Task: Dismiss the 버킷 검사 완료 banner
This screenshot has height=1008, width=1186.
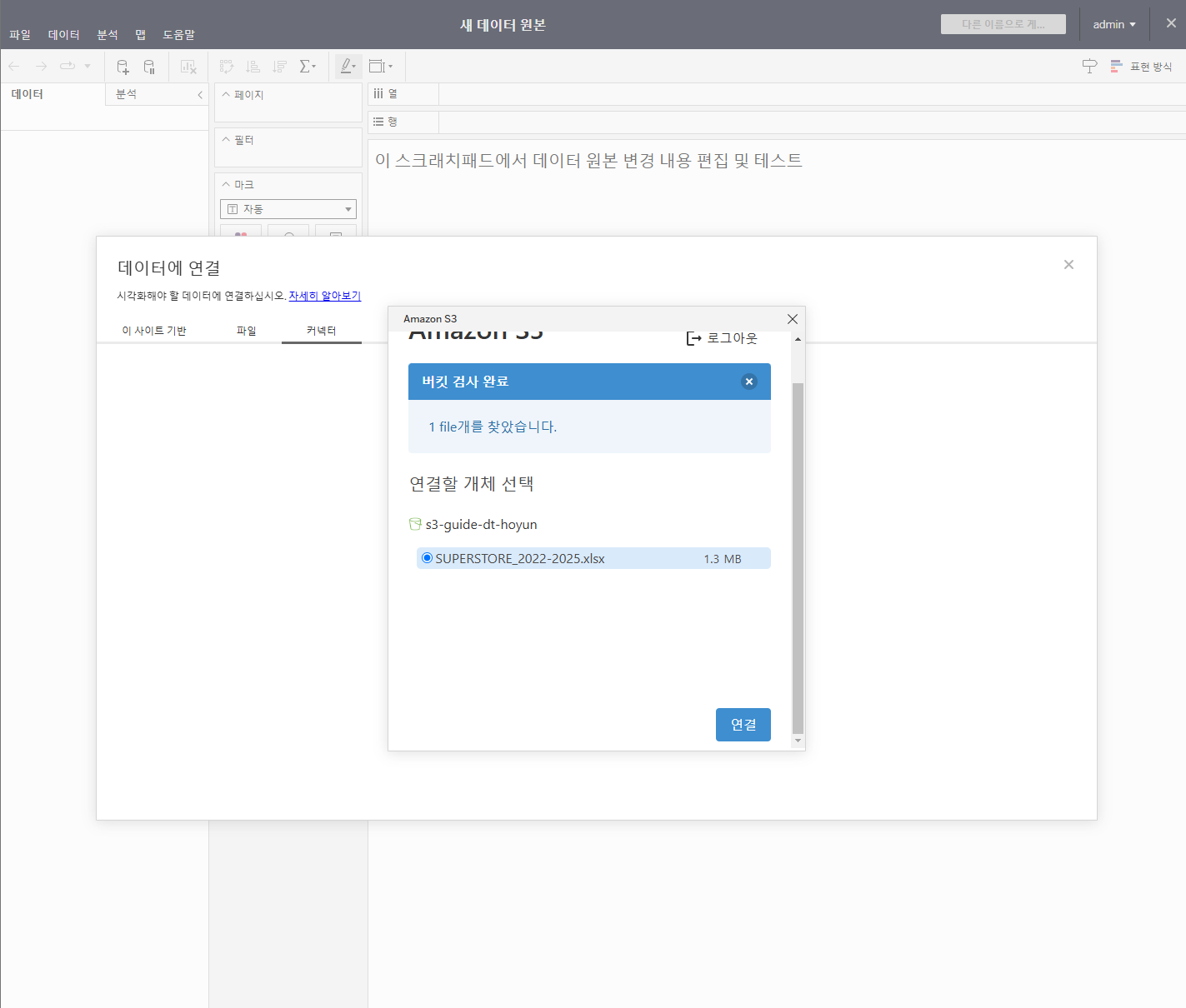Action: pyautogui.click(x=749, y=382)
